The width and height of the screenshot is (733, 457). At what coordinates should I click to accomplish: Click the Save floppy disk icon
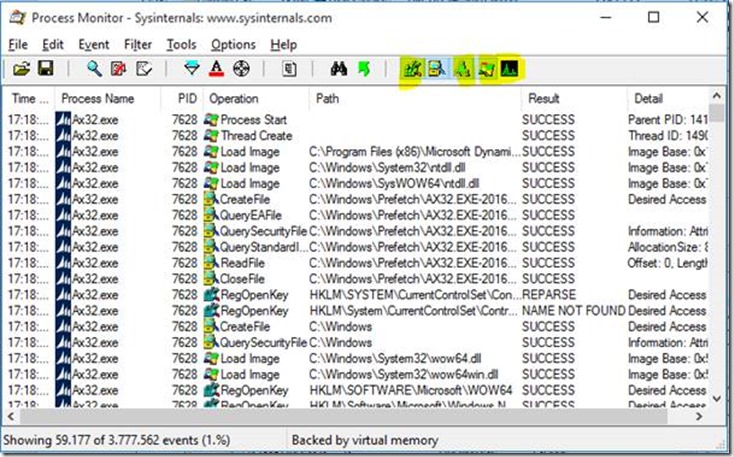45,69
